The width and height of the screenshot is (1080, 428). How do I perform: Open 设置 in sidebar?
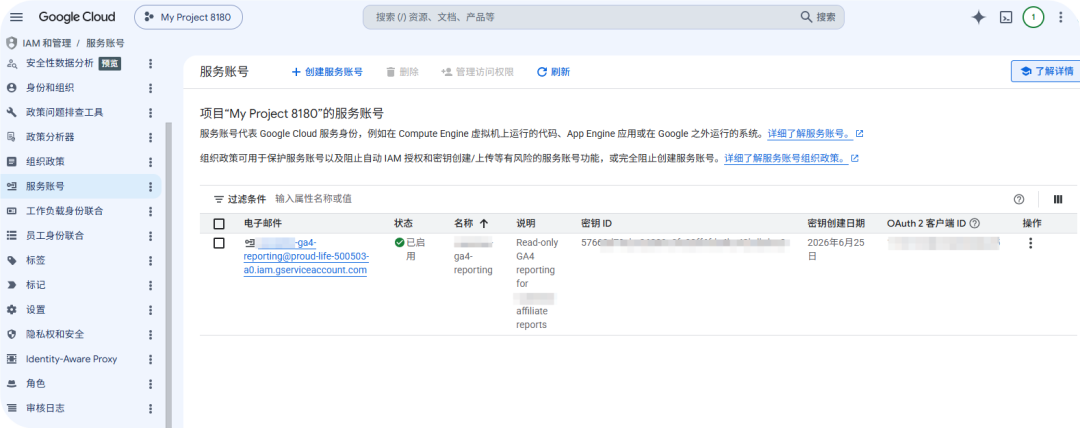pos(35,309)
